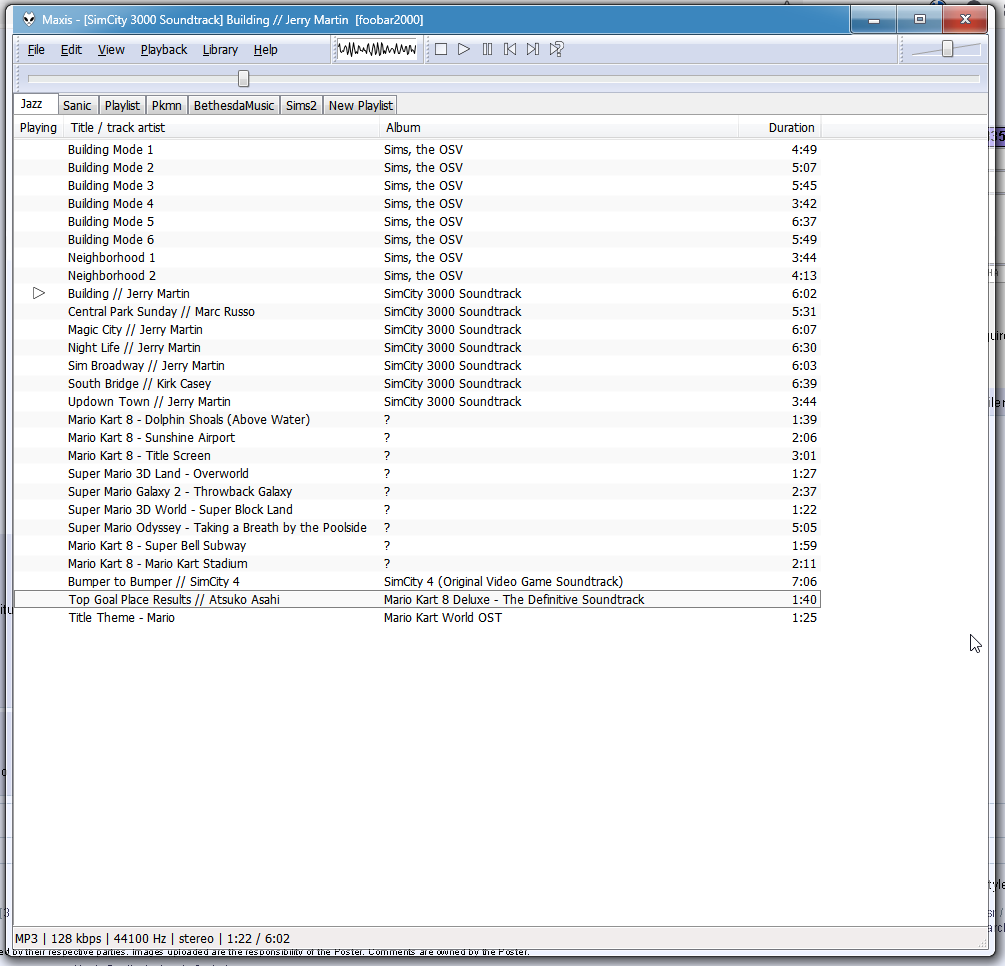
Task: Pause the track with the Pause button
Action: (x=487, y=49)
